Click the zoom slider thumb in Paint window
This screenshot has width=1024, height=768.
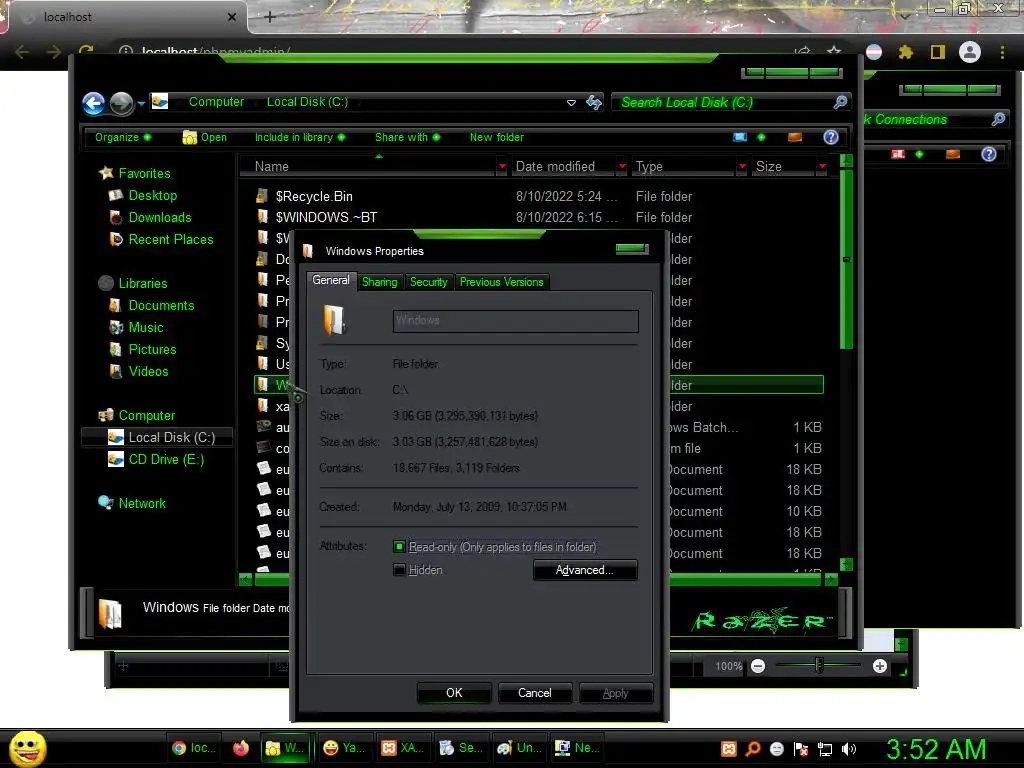819,666
